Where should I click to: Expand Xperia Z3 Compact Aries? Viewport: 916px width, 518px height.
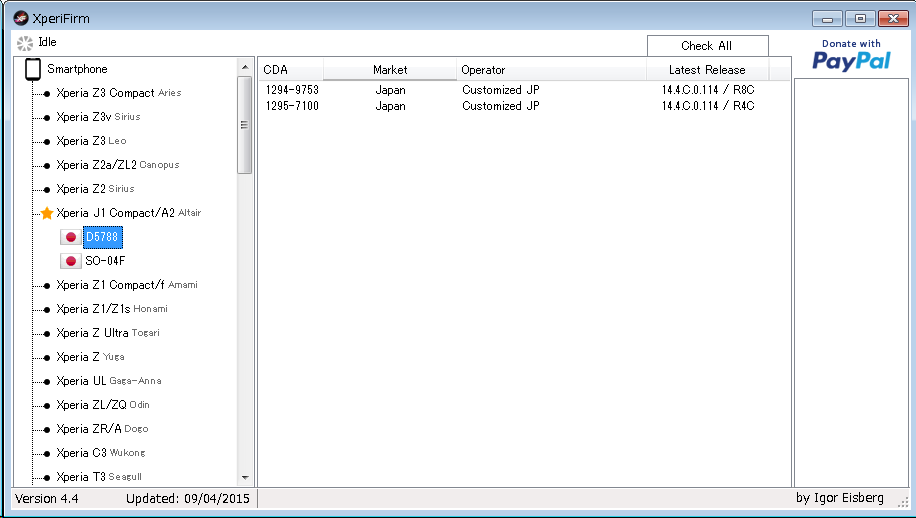pyautogui.click(x=119, y=93)
